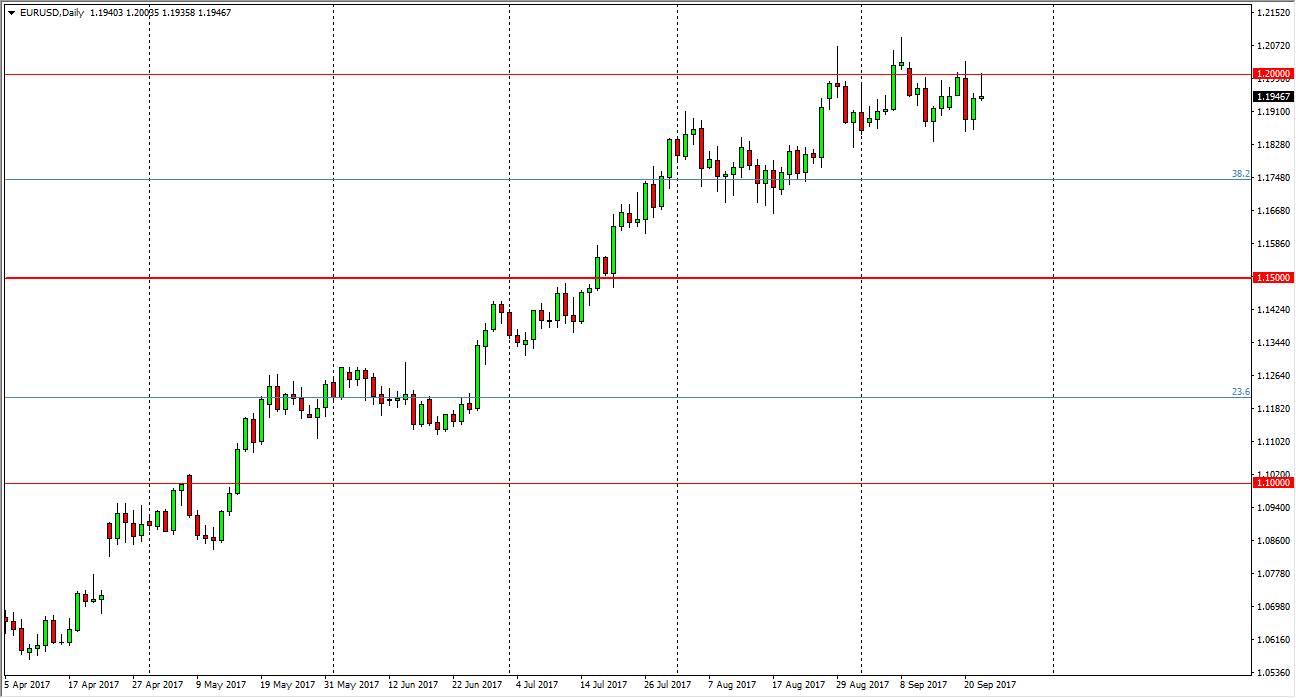The image size is (1296, 698).
Task: Select the 38.2 Fibonacci retracement level
Action: [x=1240, y=176]
